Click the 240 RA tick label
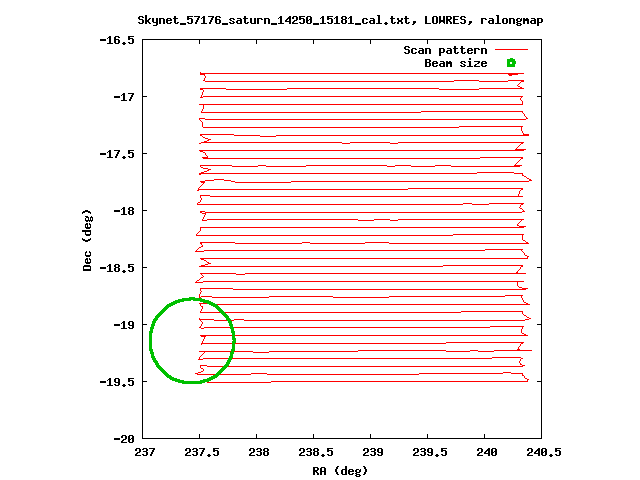Screen dimensions: 640x480 (x=487, y=452)
